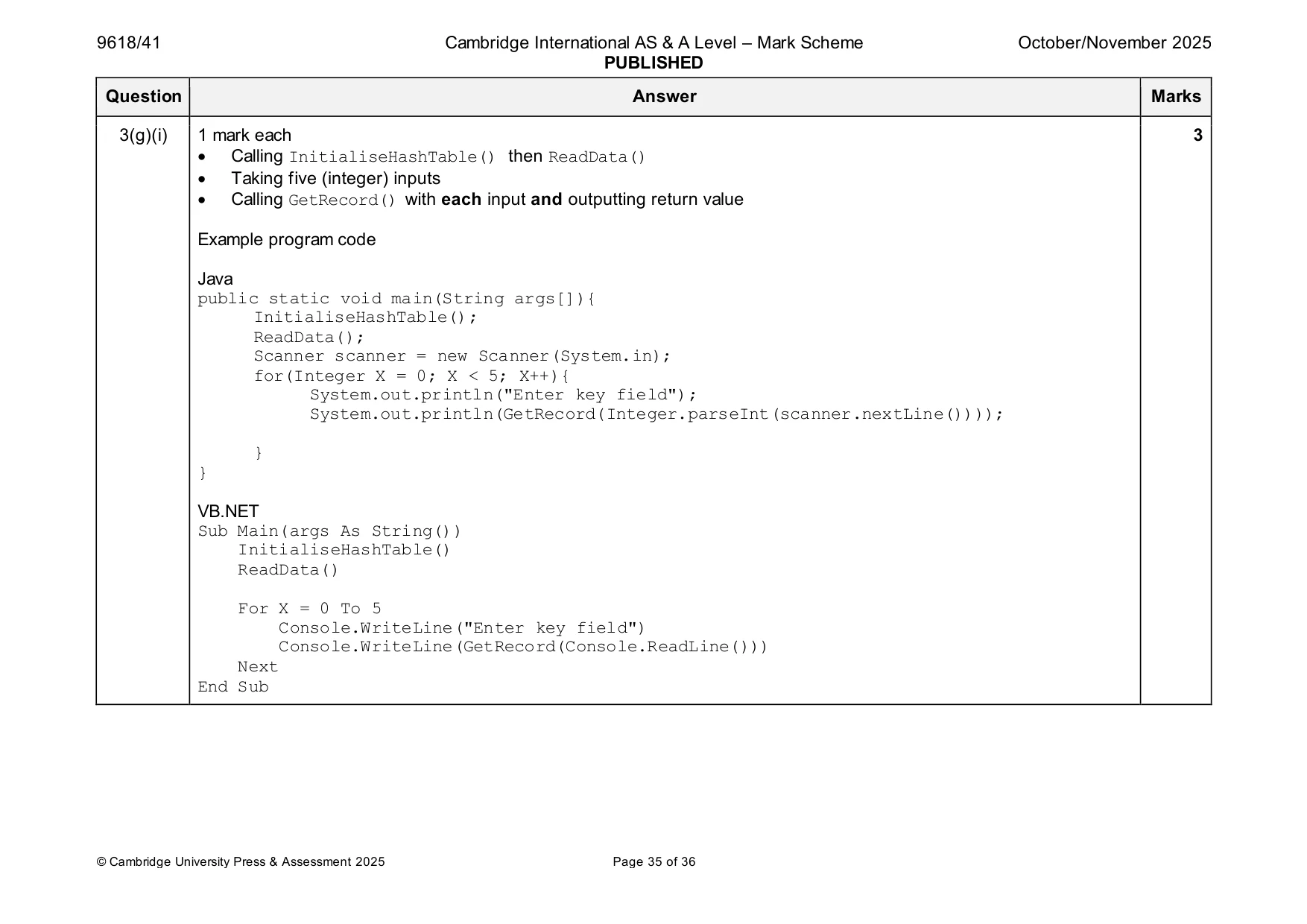Click VB line 'Console.WriteLine("Enter key field")'
The image size is (1307, 924).
point(462,628)
